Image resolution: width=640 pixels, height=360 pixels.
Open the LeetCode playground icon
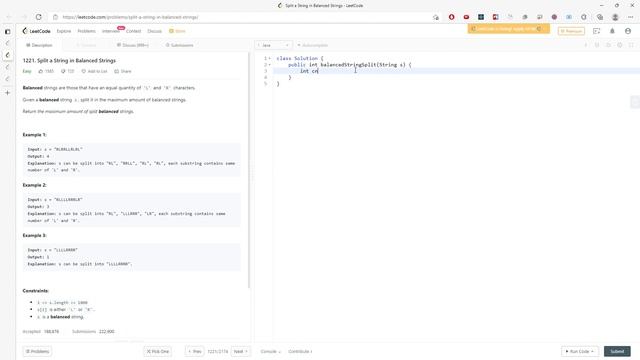tap(596, 31)
